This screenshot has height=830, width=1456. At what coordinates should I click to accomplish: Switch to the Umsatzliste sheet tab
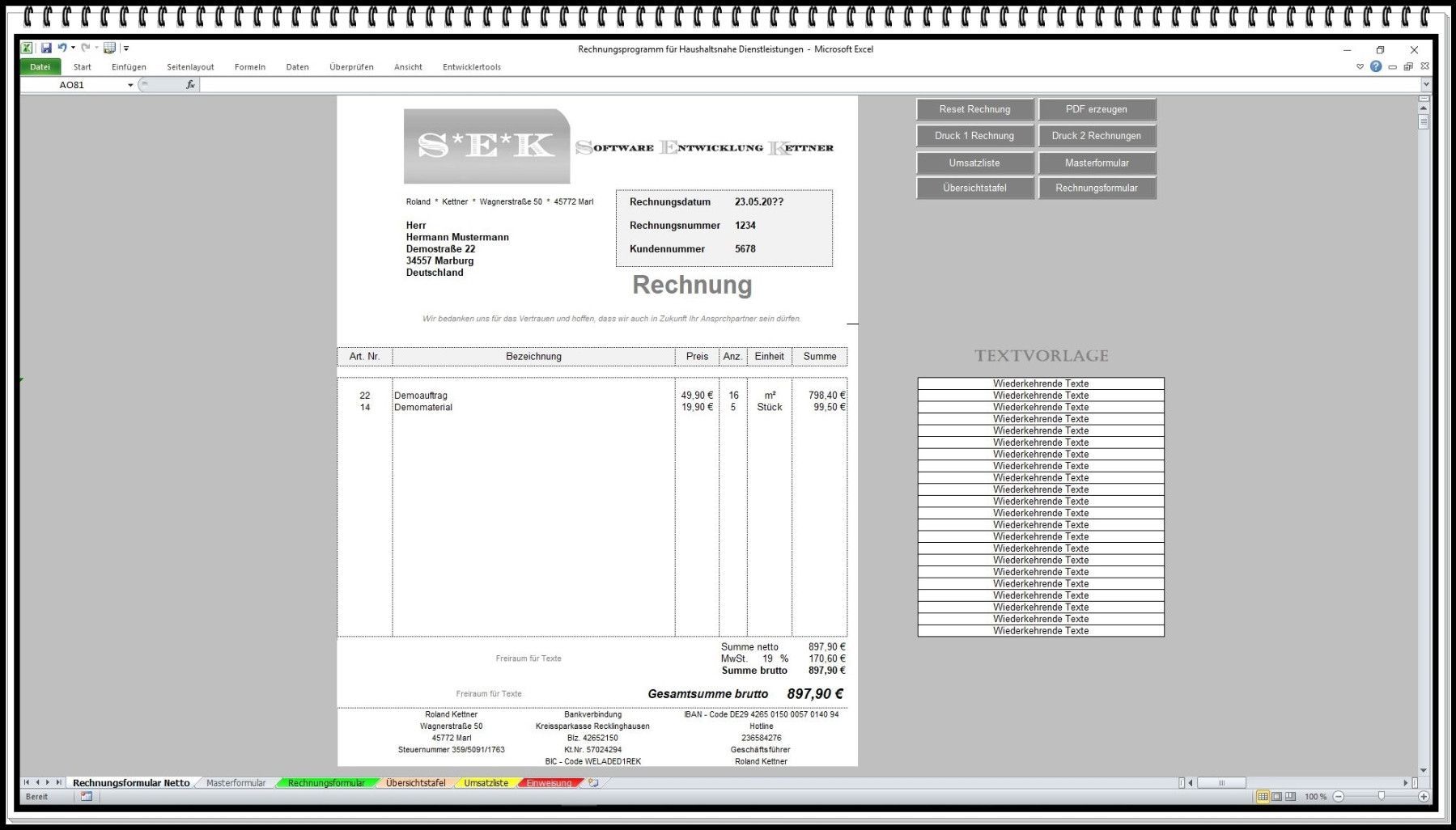click(x=486, y=783)
